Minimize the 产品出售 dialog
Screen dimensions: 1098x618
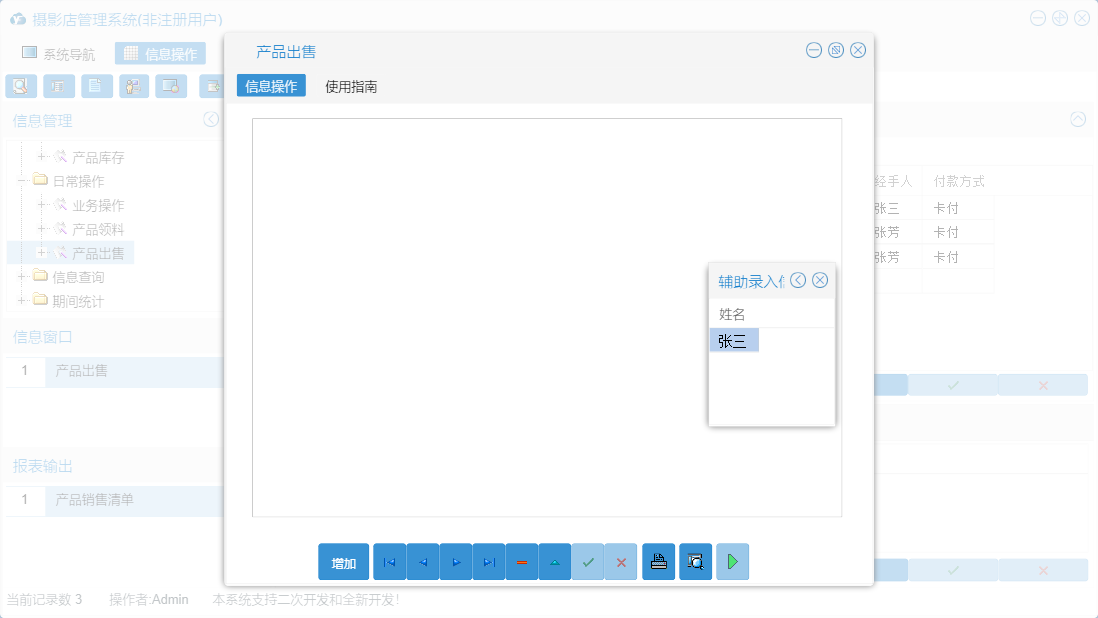pyautogui.click(x=814, y=50)
